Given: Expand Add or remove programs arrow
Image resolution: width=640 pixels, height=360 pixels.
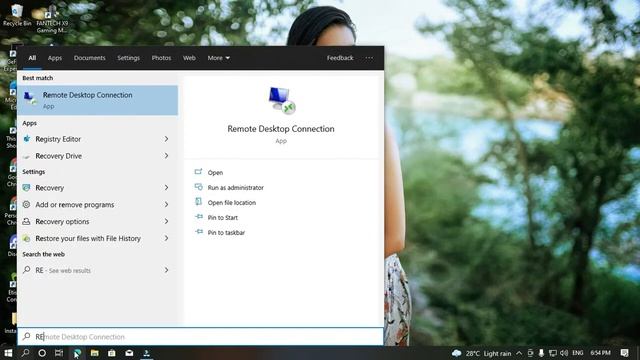Looking at the screenshot, I should tap(167, 204).
